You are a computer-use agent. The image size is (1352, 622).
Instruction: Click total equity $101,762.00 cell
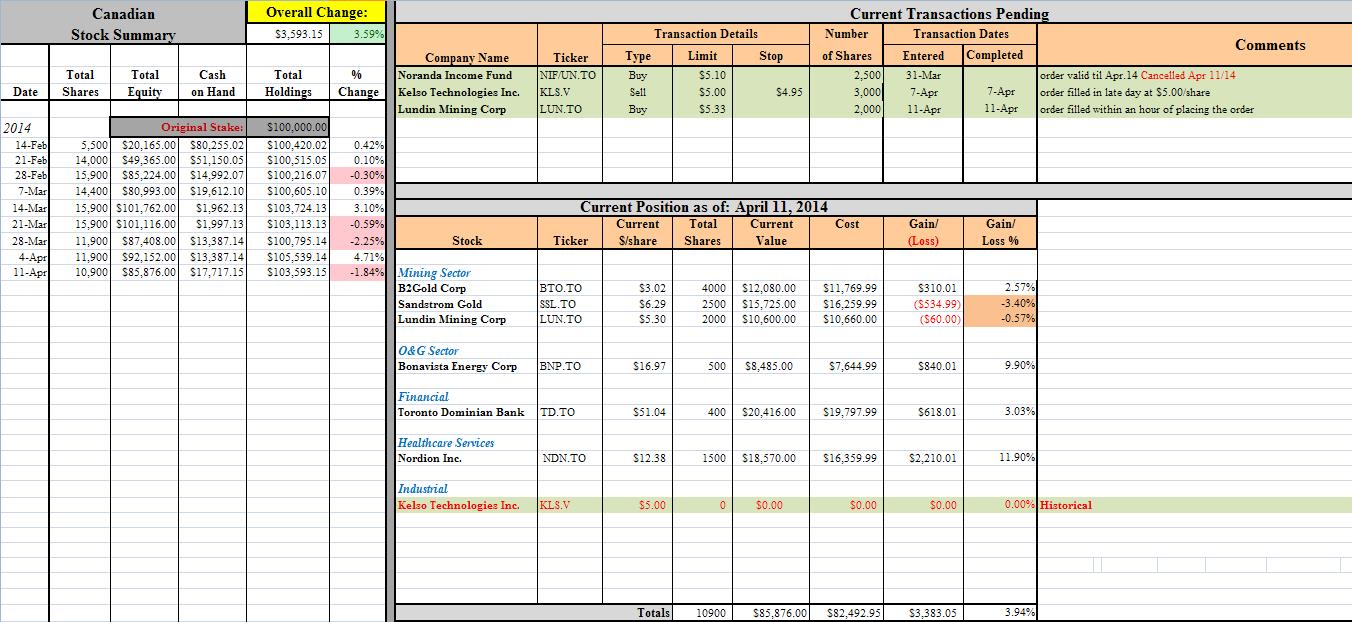145,207
